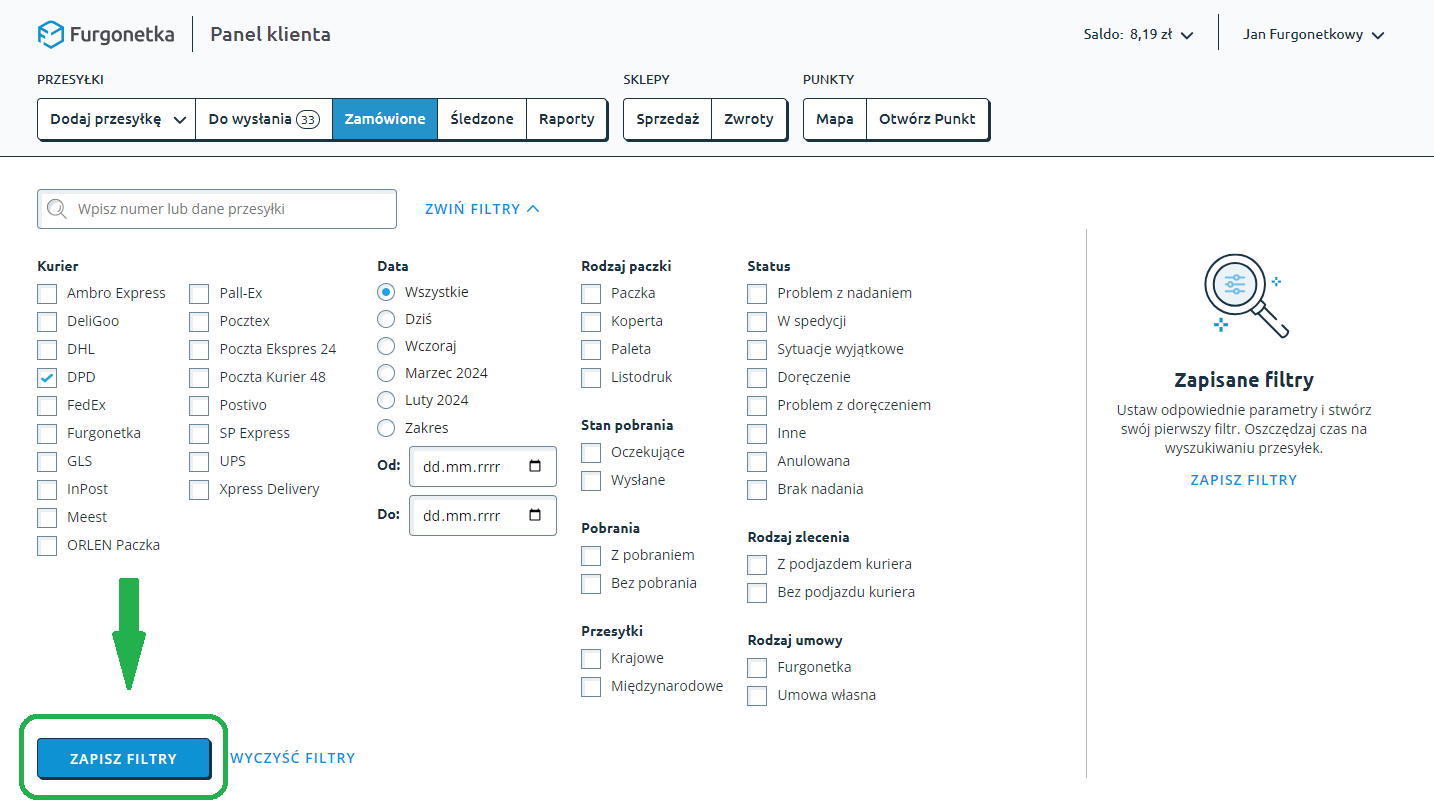The width and height of the screenshot is (1434, 801).
Task: Open the Jan Furgonetkowy account menu
Action: [x=1313, y=34]
